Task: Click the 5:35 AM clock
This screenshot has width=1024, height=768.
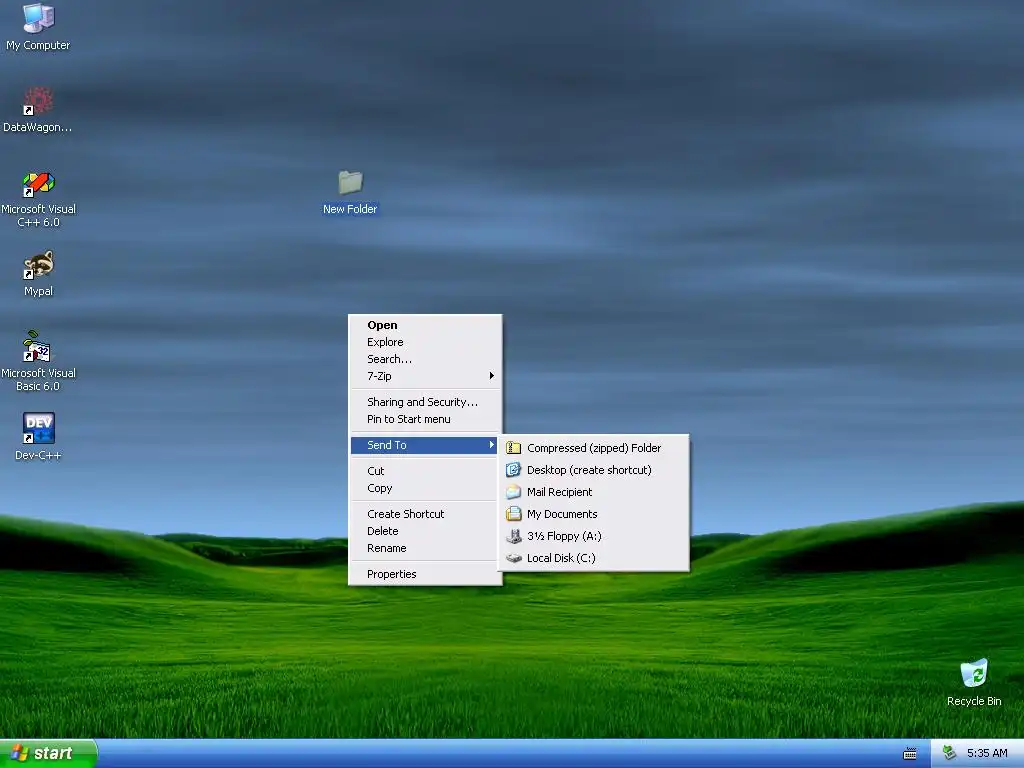Action: click(x=987, y=753)
